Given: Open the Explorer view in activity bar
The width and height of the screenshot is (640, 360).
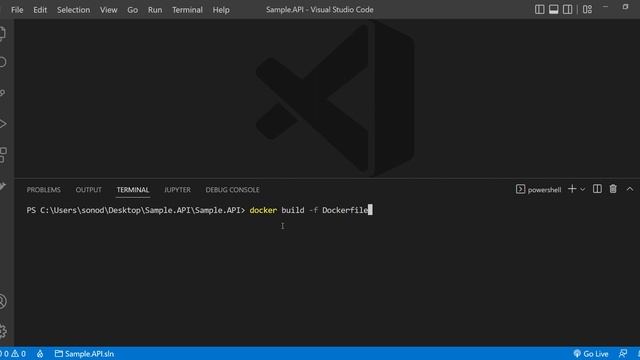Looking at the screenshot, I should (3, 33).
